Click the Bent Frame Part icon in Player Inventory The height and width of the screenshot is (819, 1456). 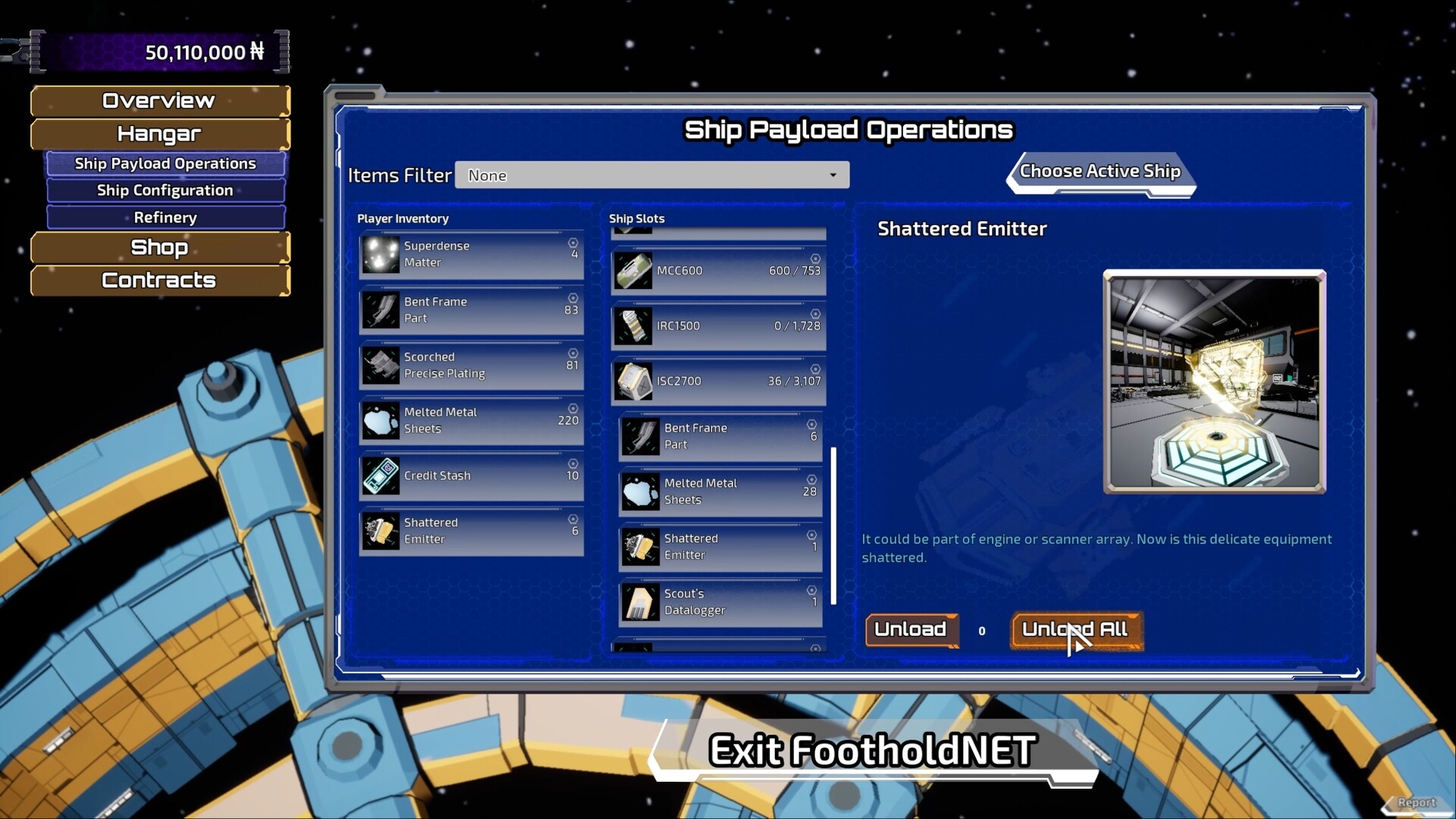click(x=380, y=311)
